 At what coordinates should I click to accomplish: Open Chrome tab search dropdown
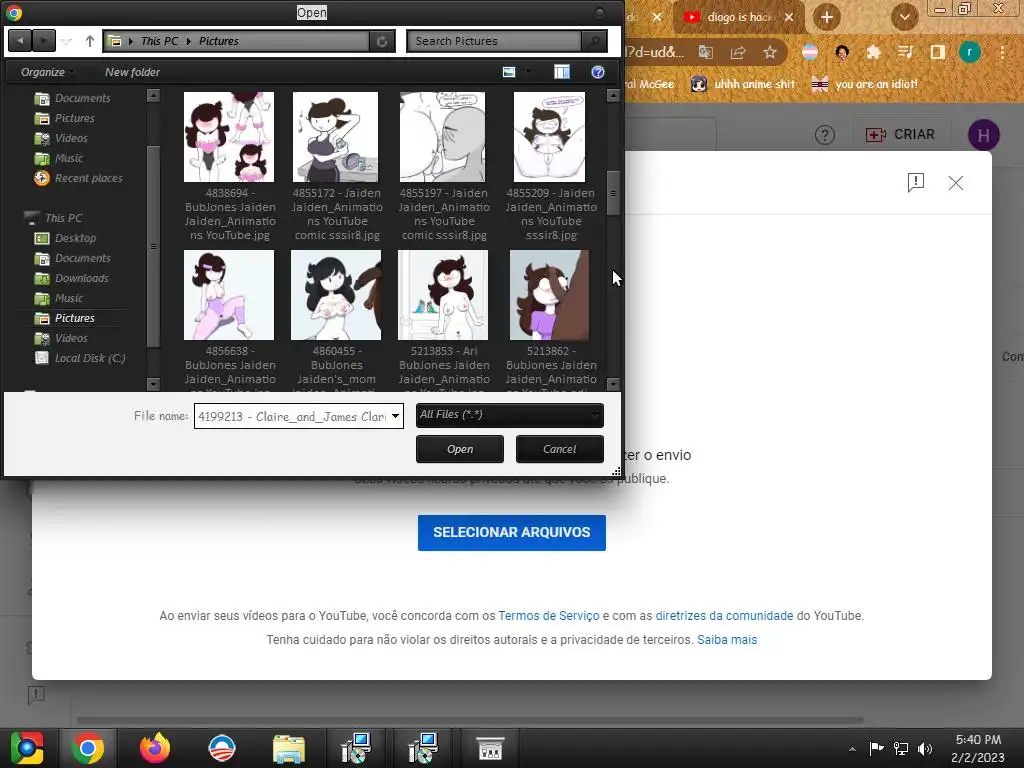904,17
